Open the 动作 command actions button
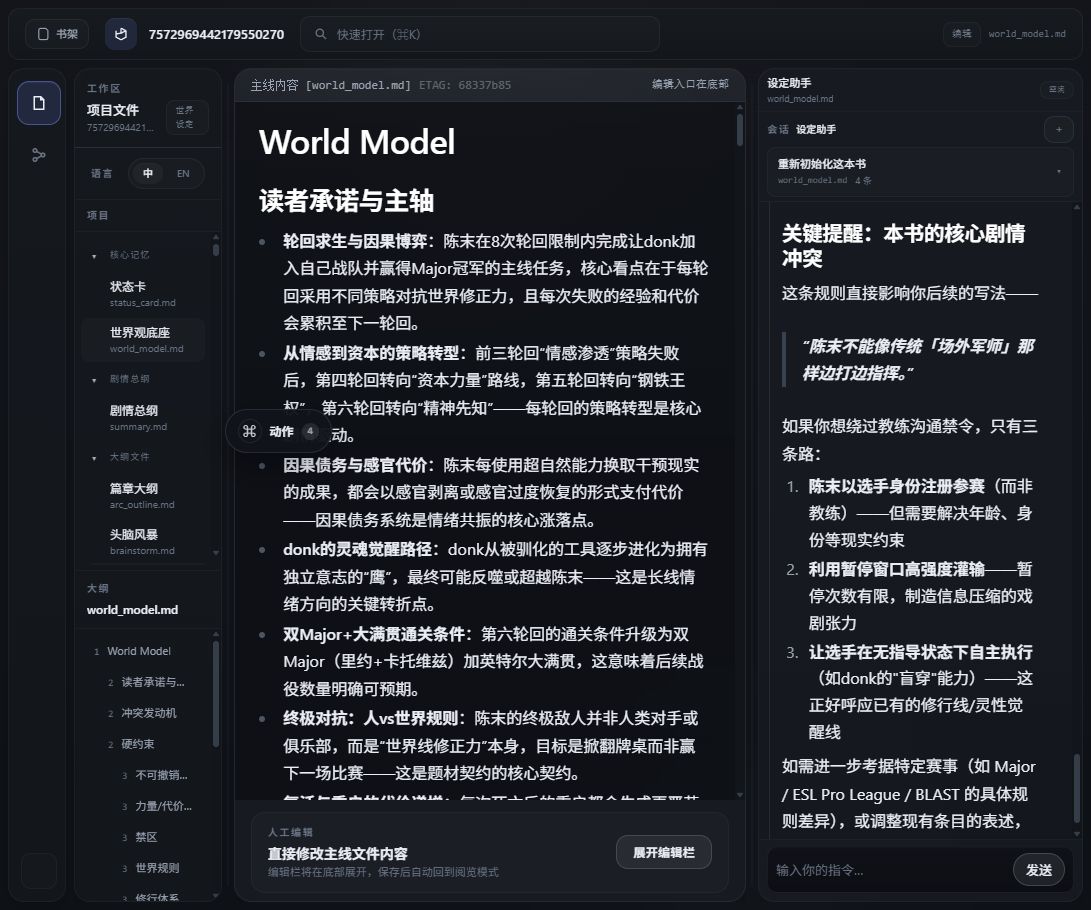The height and width of the screenshot is (910, 1091). pyautogui.click(x=277, y=431)
